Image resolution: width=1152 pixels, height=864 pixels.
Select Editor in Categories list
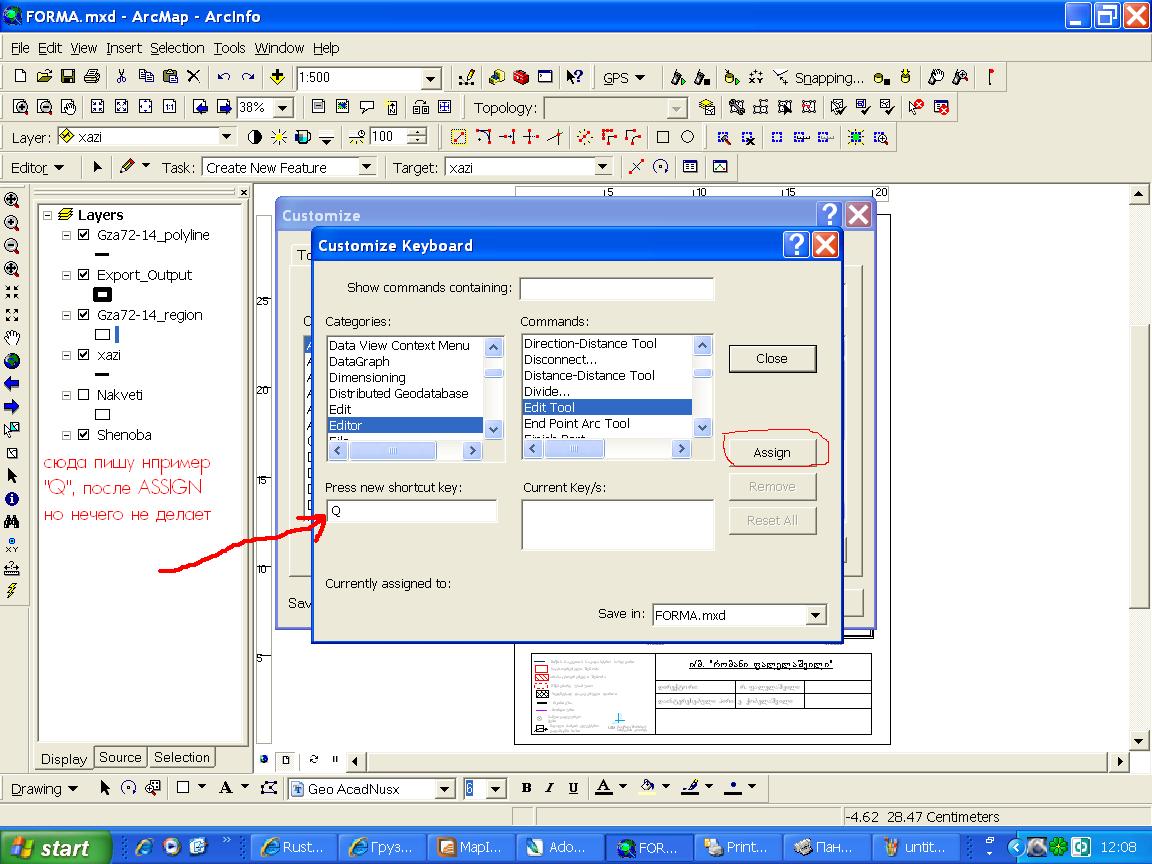click(404, 425)
